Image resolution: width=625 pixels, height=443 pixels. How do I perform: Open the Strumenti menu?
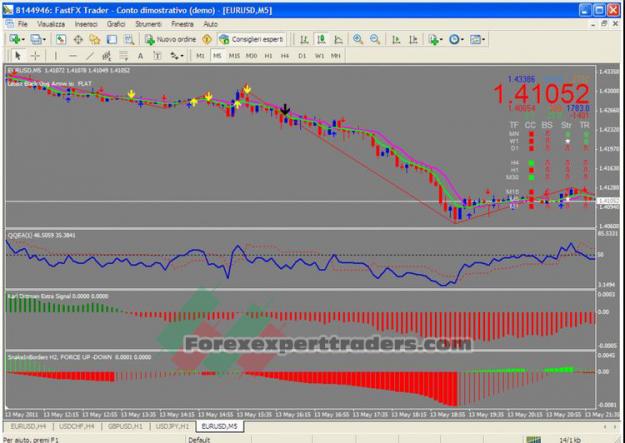coord(148,24)
